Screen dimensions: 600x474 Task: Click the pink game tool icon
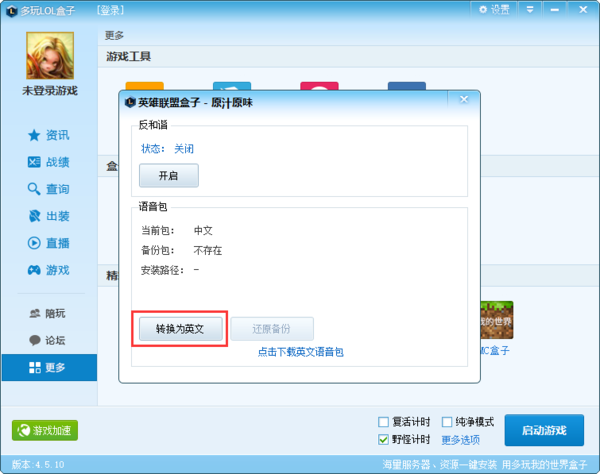coord(320,86)
